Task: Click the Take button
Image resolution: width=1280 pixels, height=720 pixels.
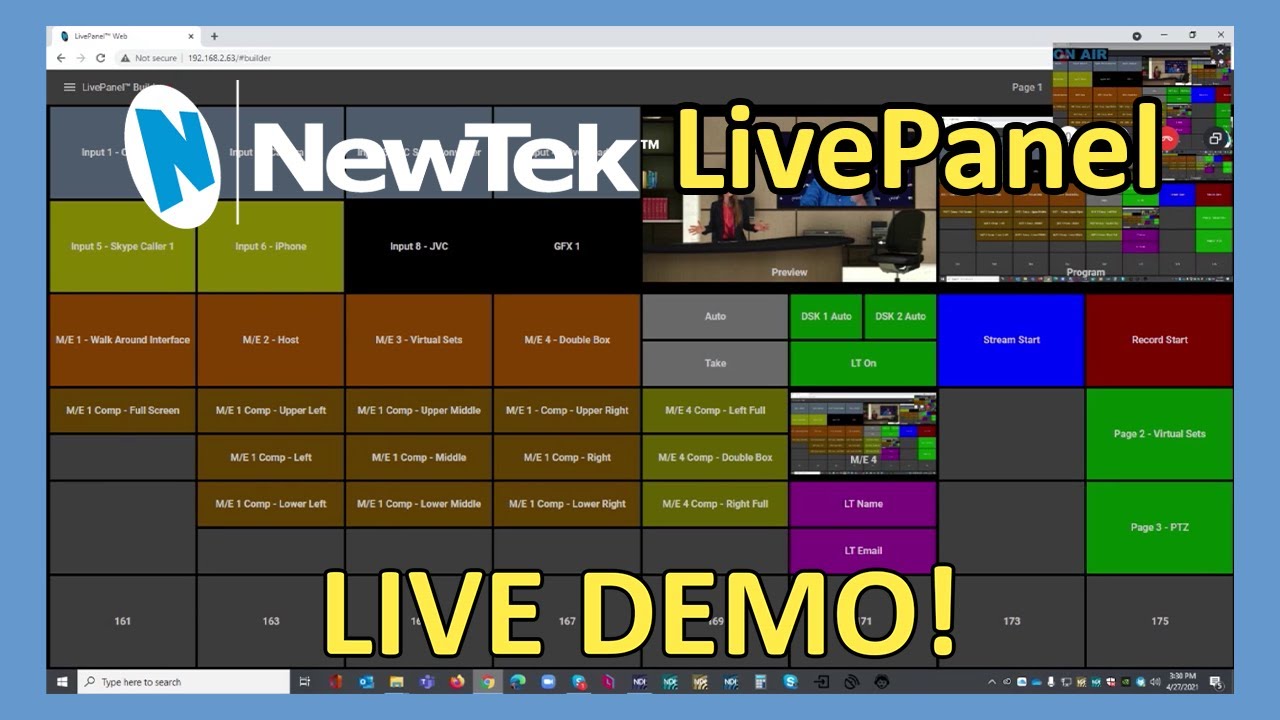Action: point(715,363)
